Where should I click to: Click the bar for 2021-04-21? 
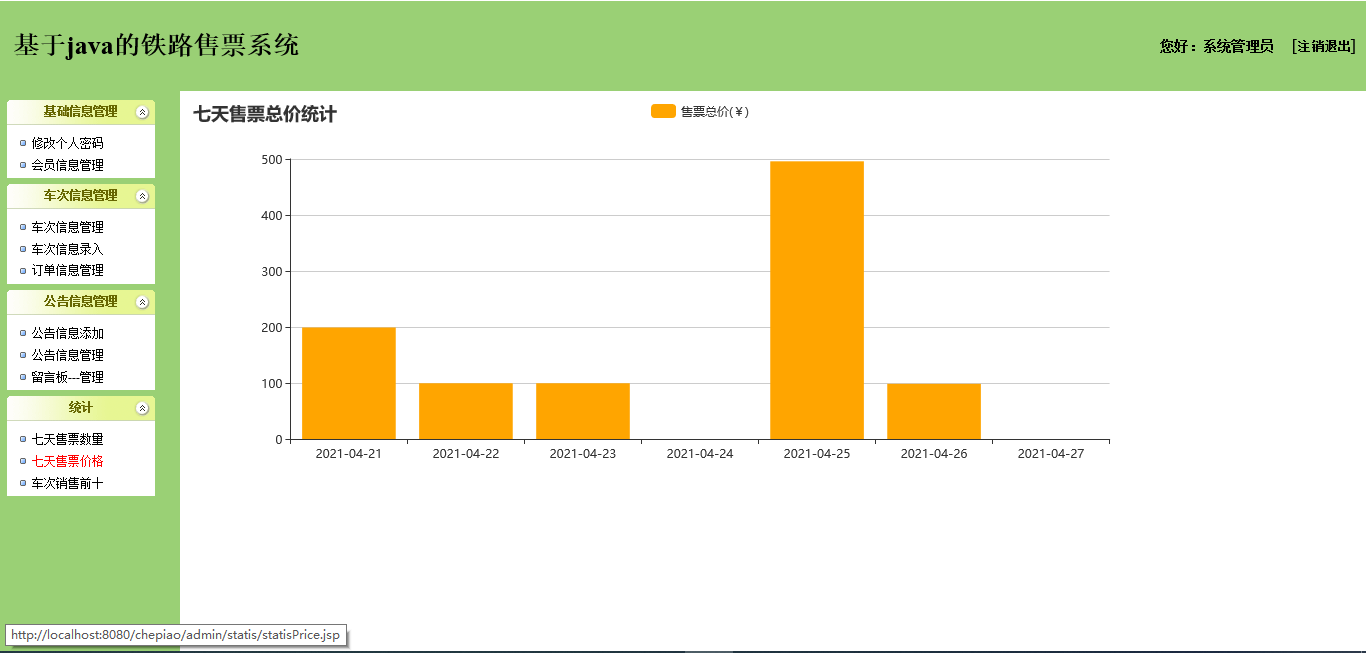(348, 383)
